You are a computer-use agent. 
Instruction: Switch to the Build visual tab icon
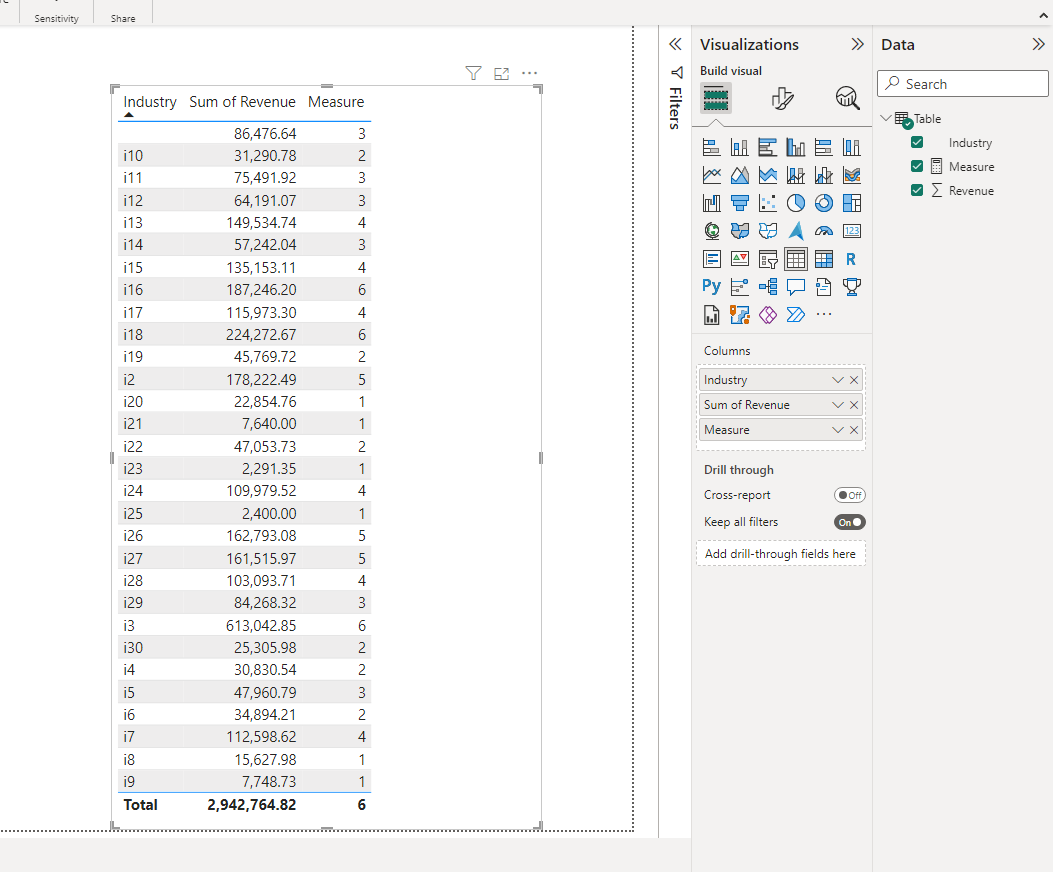pos(716,99)
